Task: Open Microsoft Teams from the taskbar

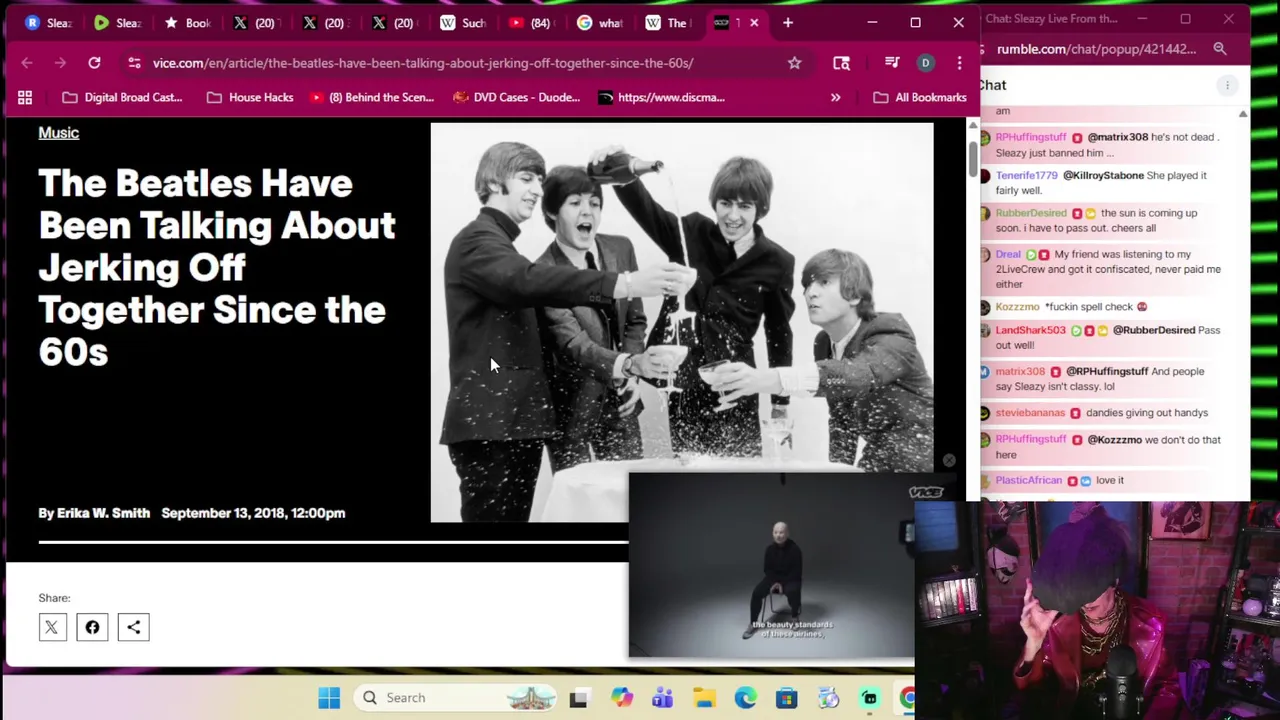Action: tap(662, 698)
